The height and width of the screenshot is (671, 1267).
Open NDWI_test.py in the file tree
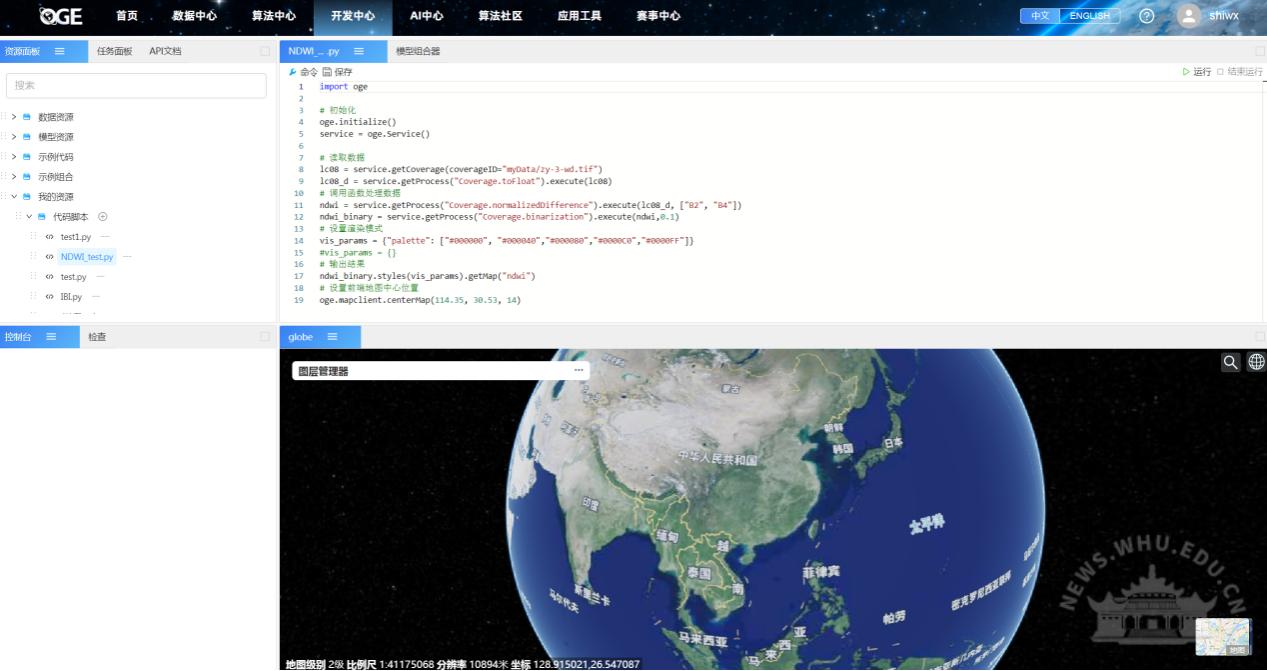[87, 257]
